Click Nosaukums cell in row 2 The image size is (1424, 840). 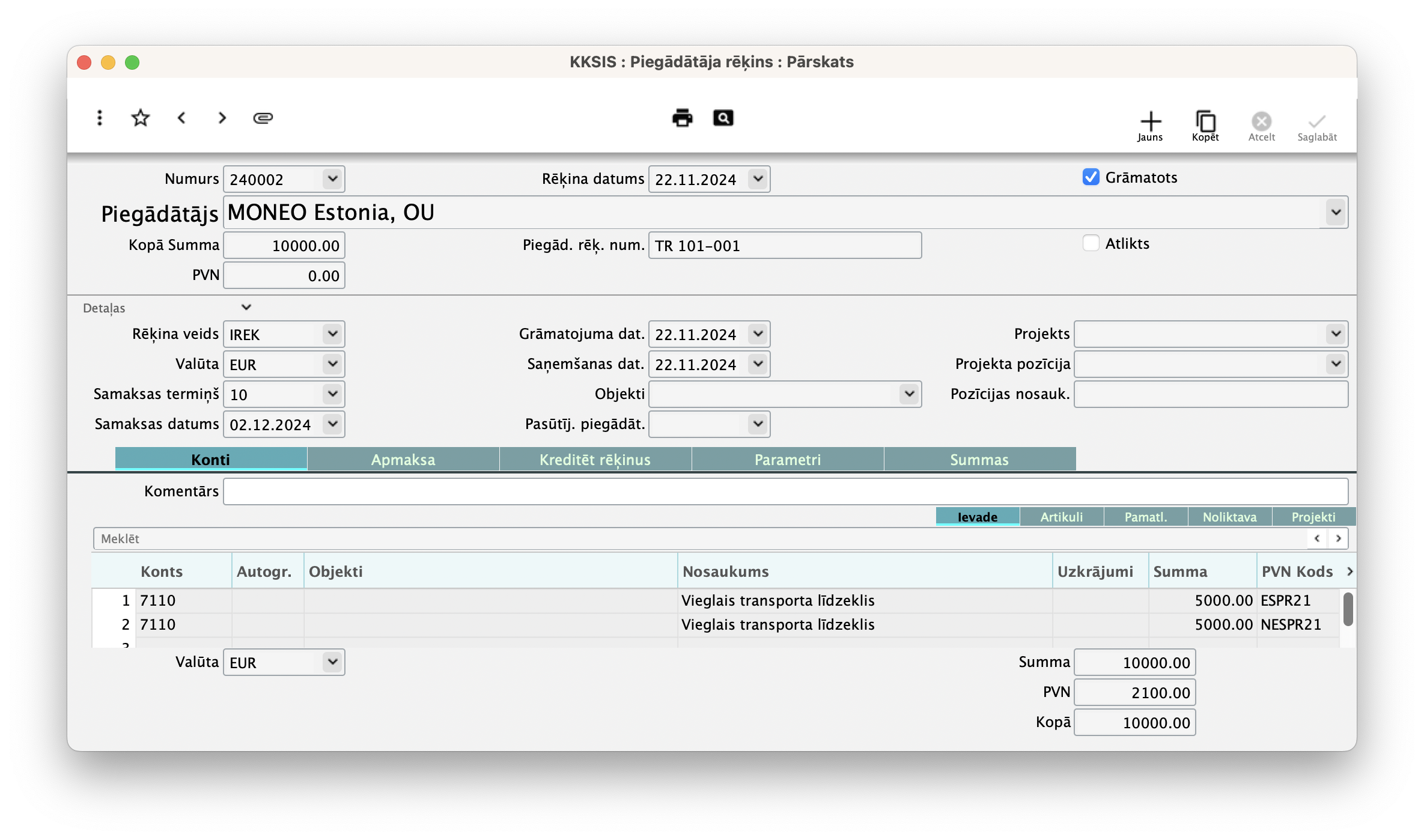[x=865, y=624]
